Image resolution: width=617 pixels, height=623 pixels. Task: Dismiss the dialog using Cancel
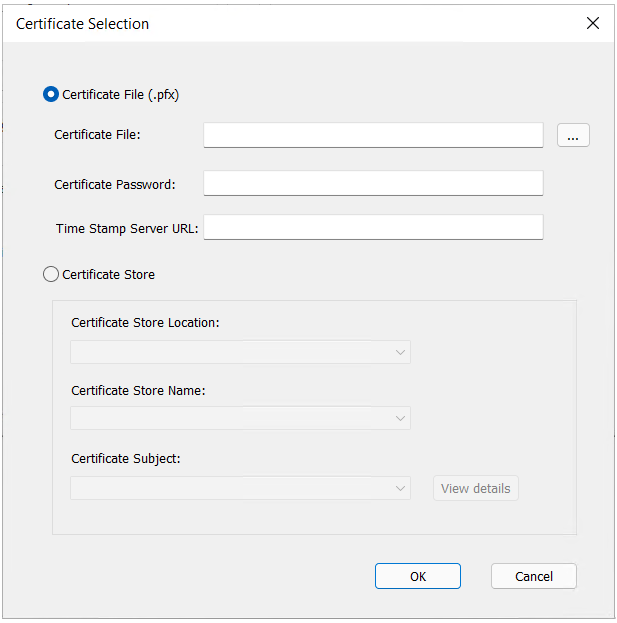[x=534, y=576]
